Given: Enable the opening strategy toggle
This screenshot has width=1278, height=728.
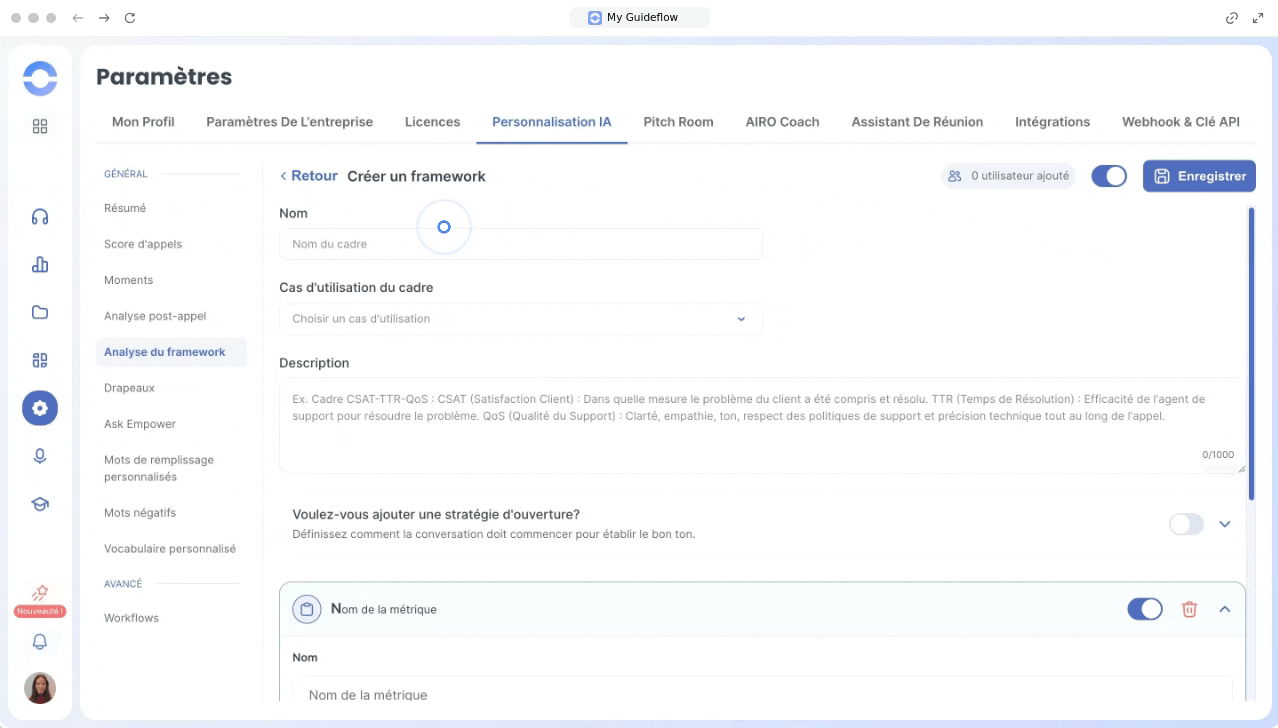Looking at the screenshot, I should click(1186, 524).
